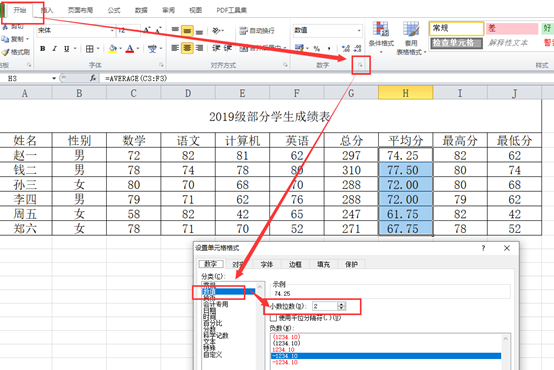The width and height of the screenshot is (554, 370).
Task: Apply the 检查单元格 cell style
Action: pos(456,43)
